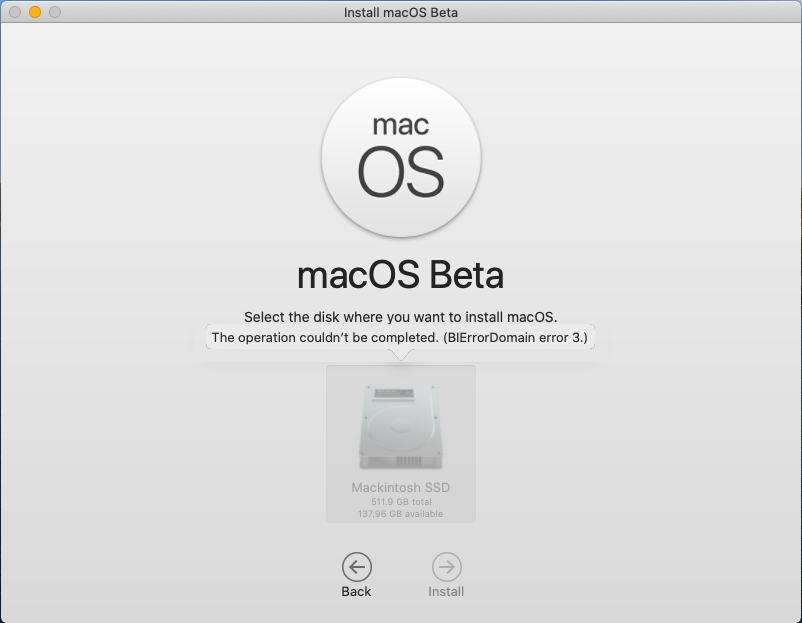Click the Back arrow icon
This screenshot has height=623, width=802.
coord(357,567)
